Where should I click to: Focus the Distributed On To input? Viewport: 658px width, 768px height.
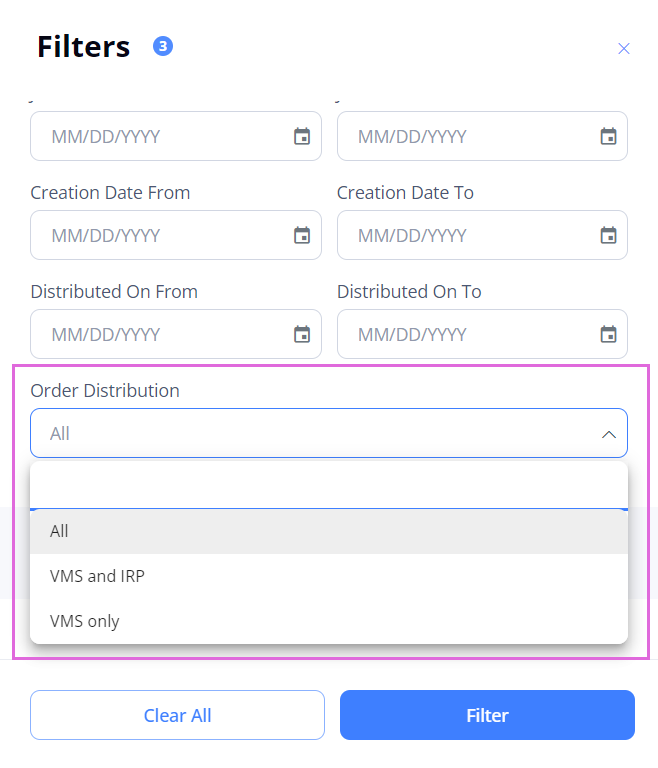pos(482,334)
